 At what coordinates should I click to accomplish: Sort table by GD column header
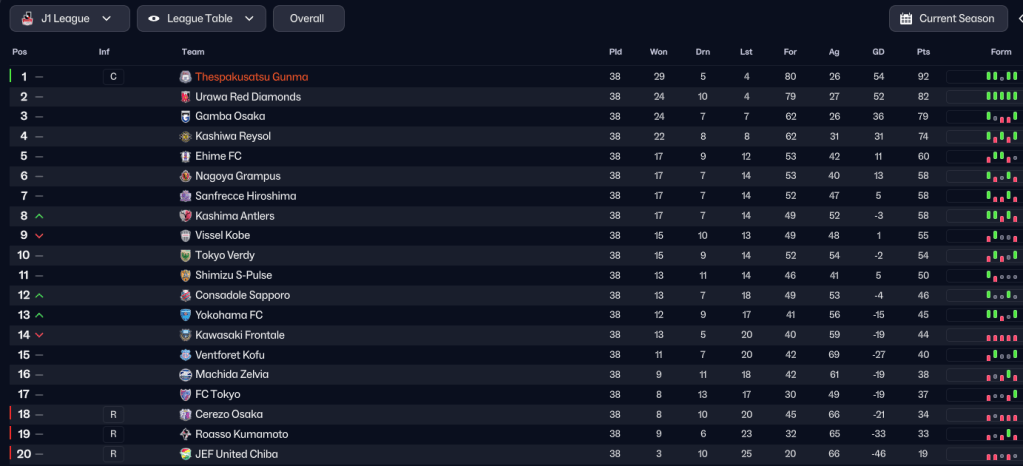point(878,52)
